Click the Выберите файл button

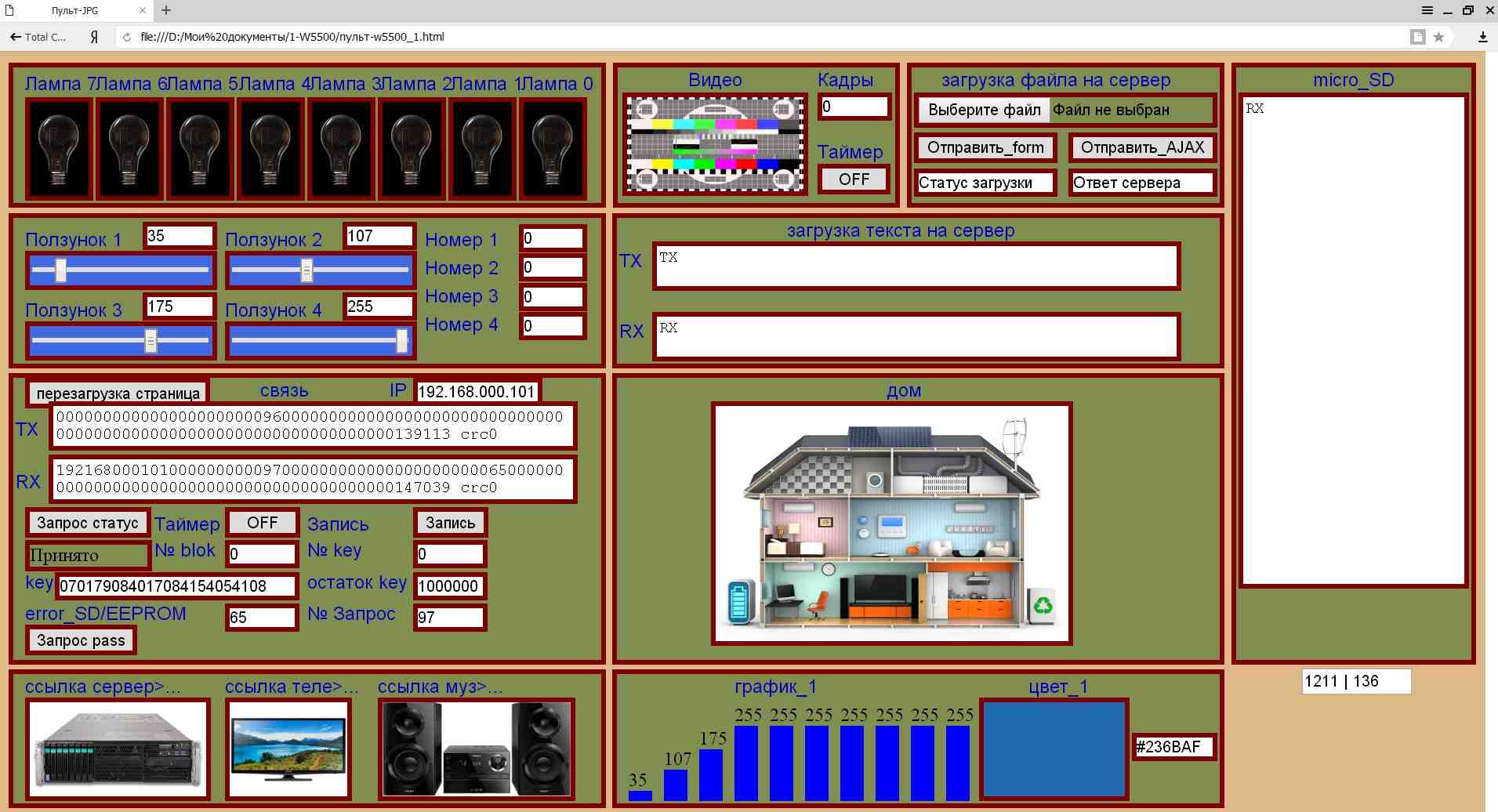coord(984,110)
